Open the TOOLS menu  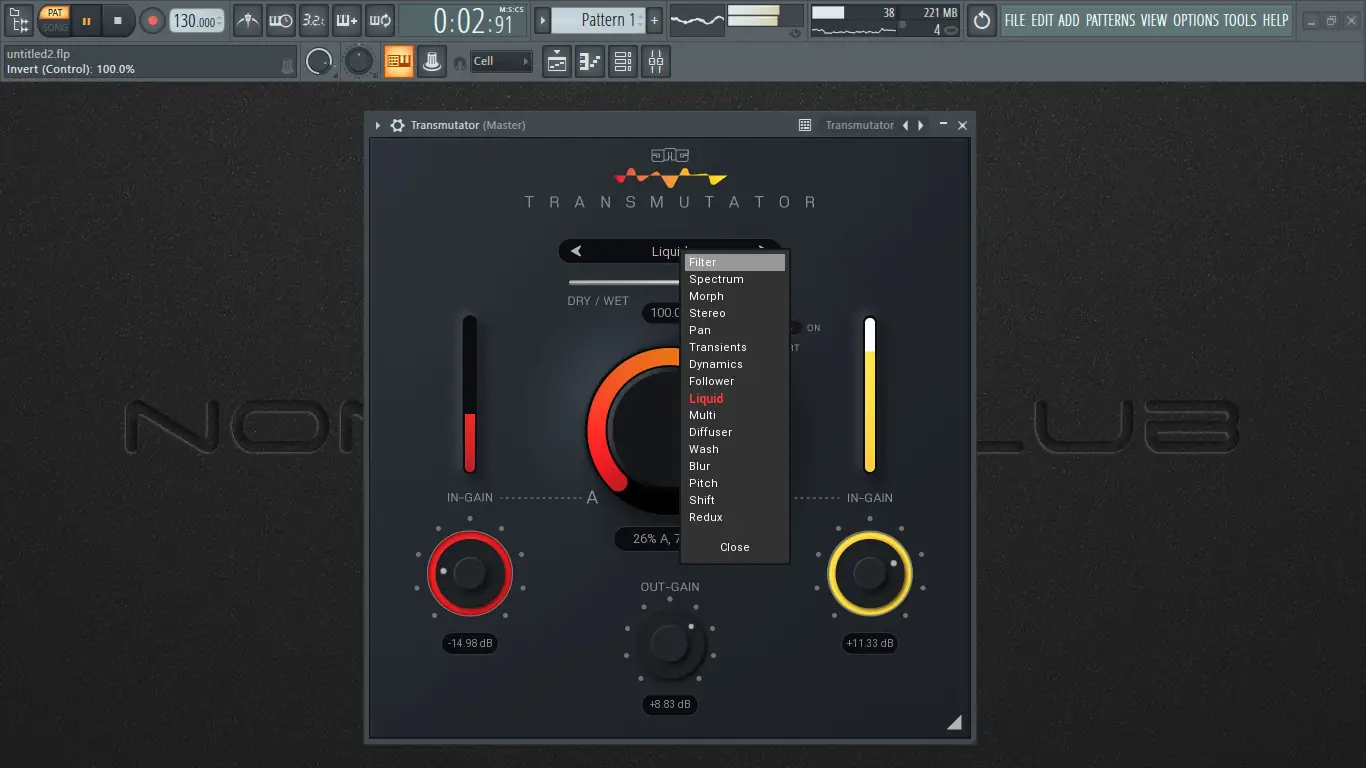[1240, 20]
